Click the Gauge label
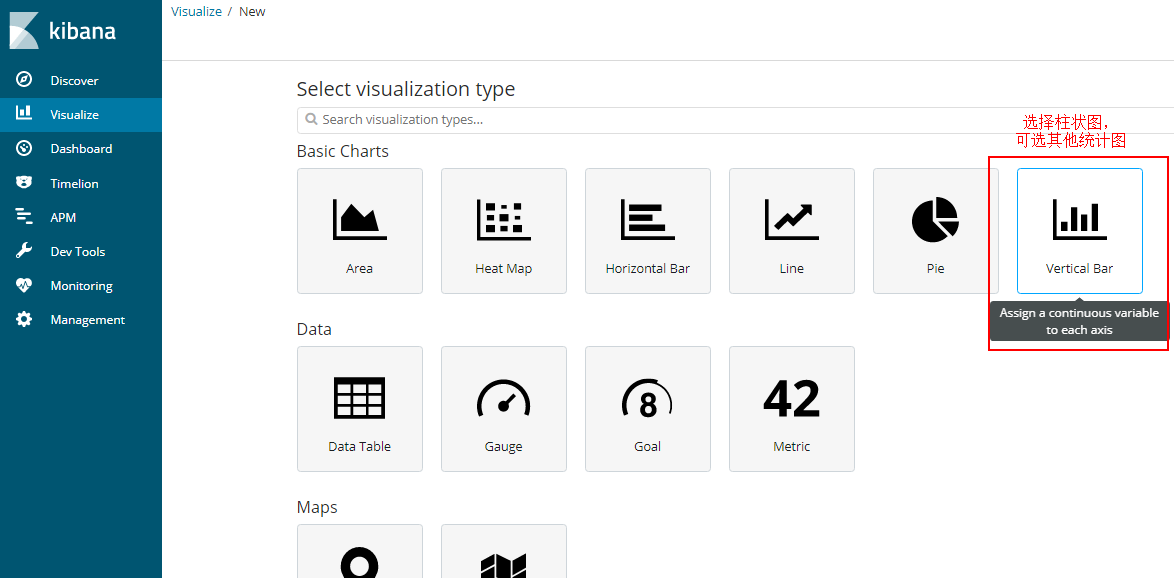The image size is (1174, 578). [504, 446]
